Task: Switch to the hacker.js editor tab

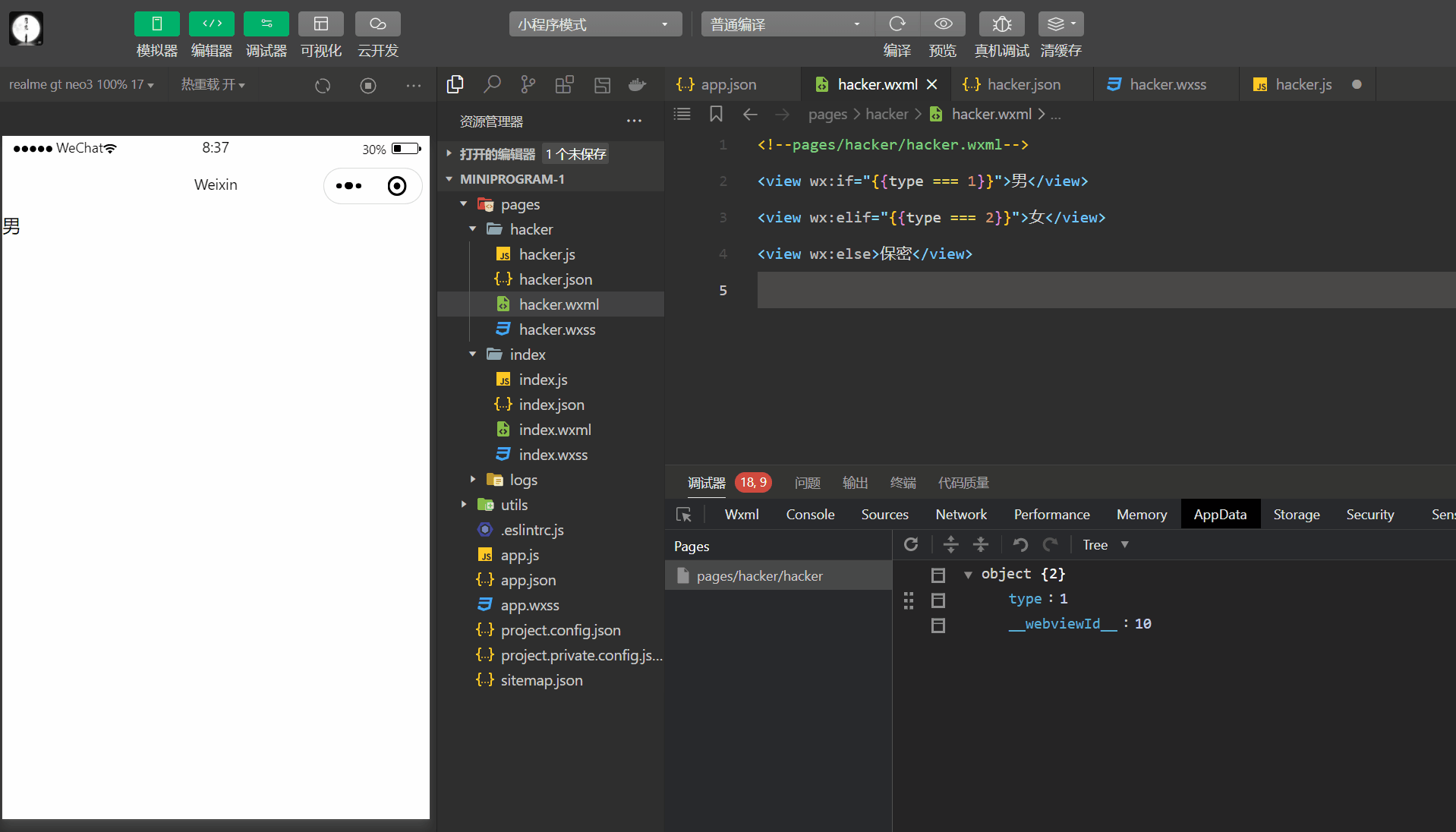Action: pyautogui.click(x=1307, y=84)
